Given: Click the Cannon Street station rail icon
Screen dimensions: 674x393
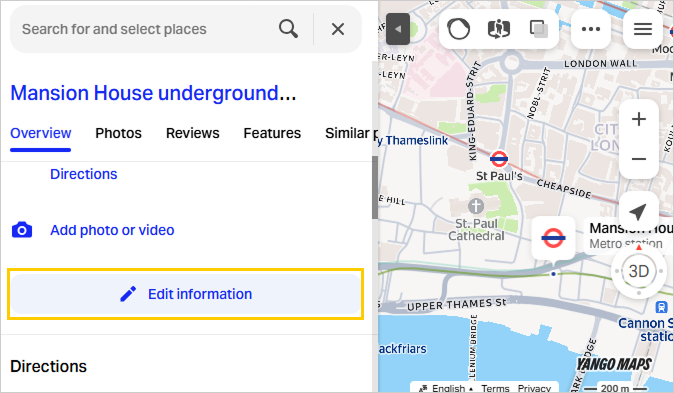Looking at the screenshot, I should pyautogui.click(x=661, y=307).
